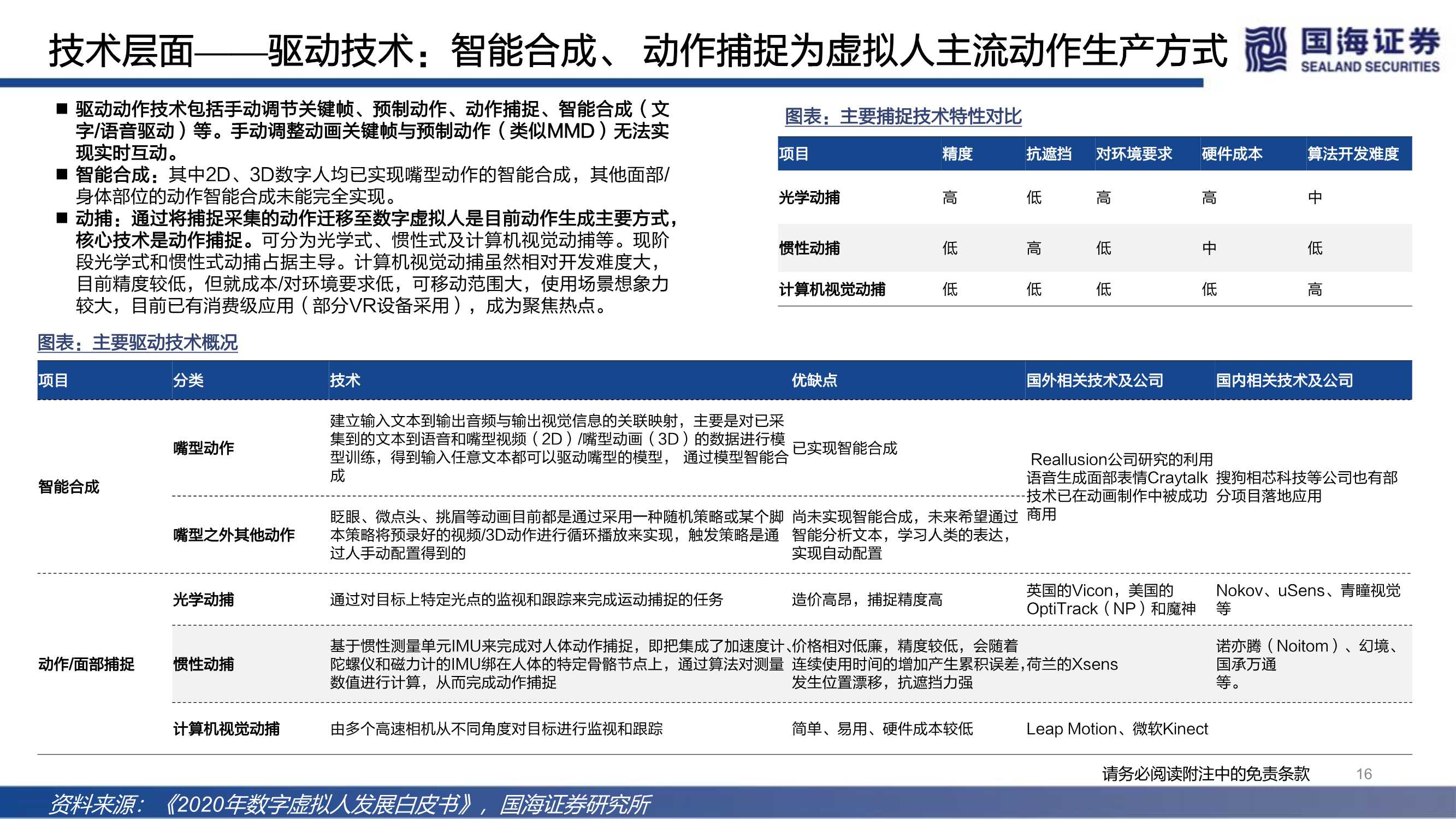Click 建立输入文本到输出音频 technology description
The image size is (1456, 819).
(x=559, y=448)
